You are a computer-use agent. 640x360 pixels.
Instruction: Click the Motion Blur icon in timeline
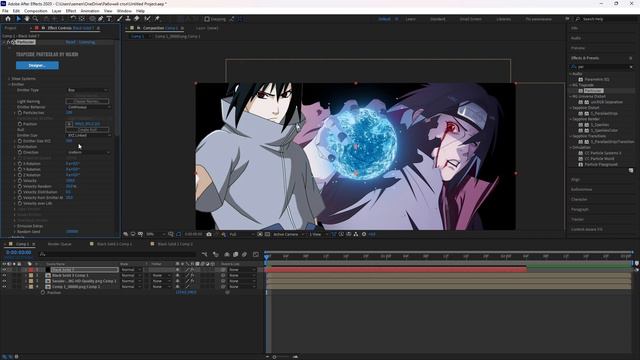tap(244, 254)
